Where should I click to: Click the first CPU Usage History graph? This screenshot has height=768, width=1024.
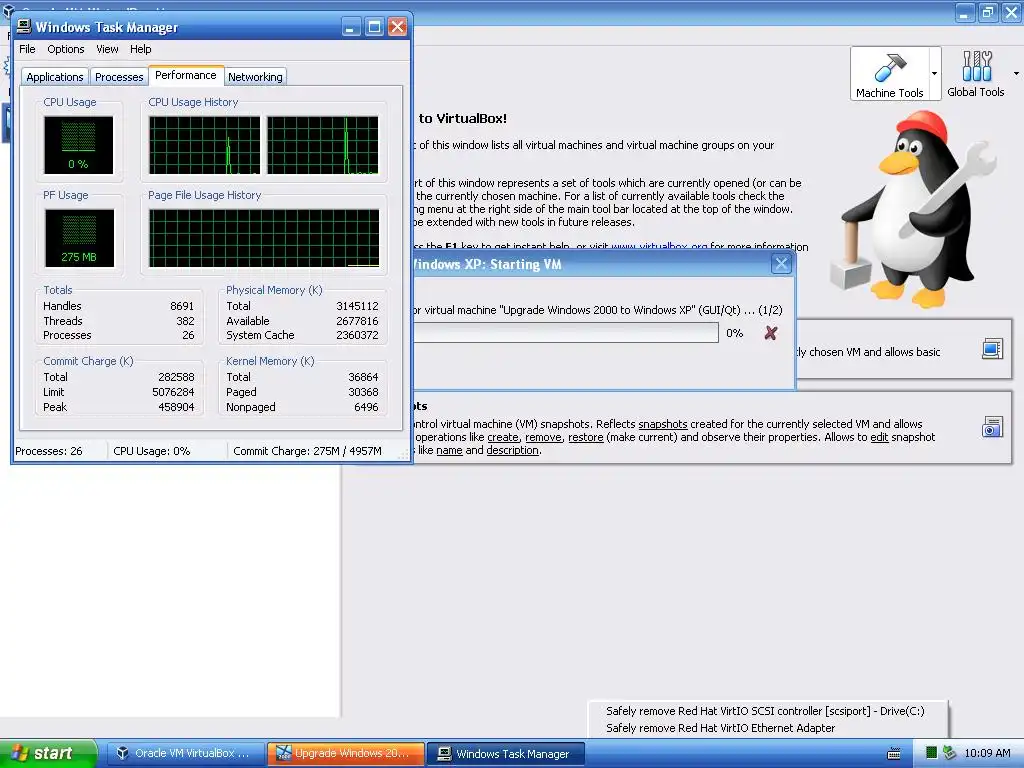coord(204,145)
